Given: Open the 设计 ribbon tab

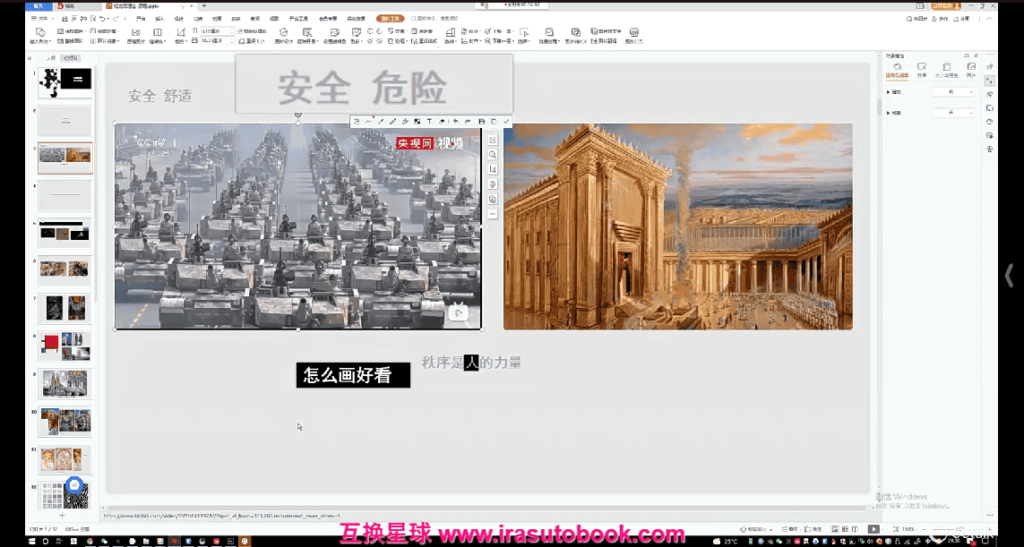Looking at the screenshot, I should click(179, 19).
